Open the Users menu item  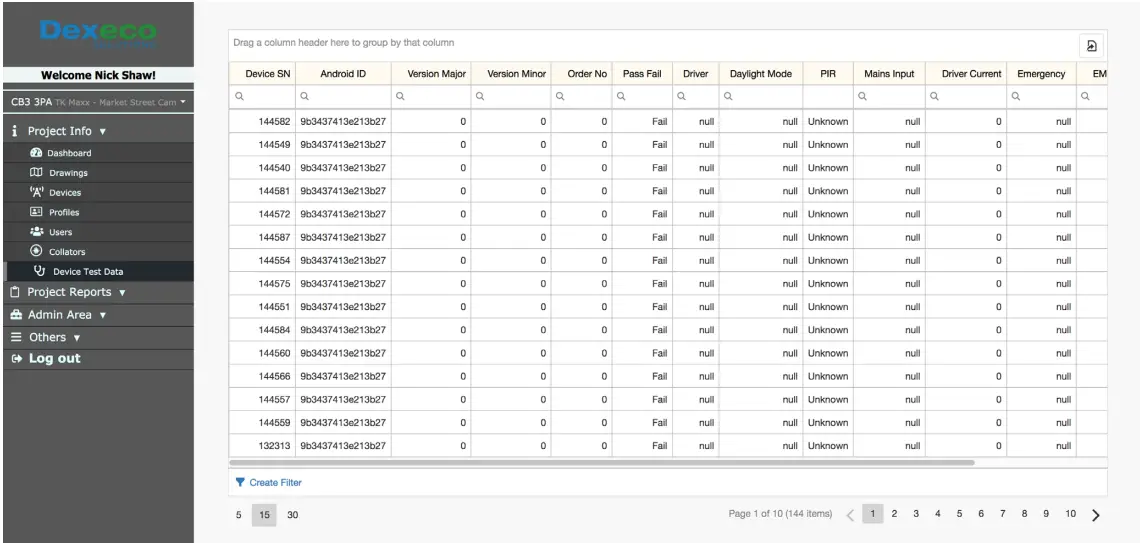coord(98,231)
